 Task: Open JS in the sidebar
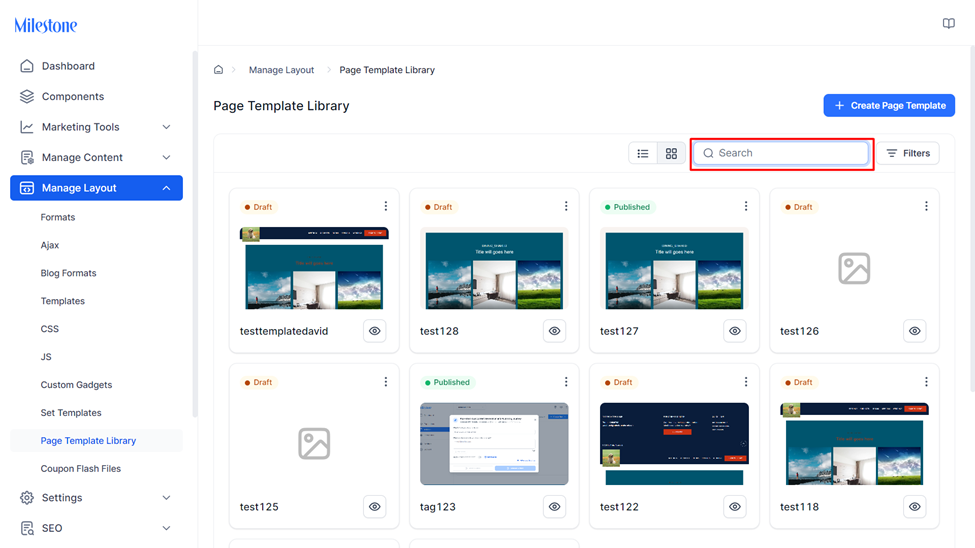click(46, 357)
